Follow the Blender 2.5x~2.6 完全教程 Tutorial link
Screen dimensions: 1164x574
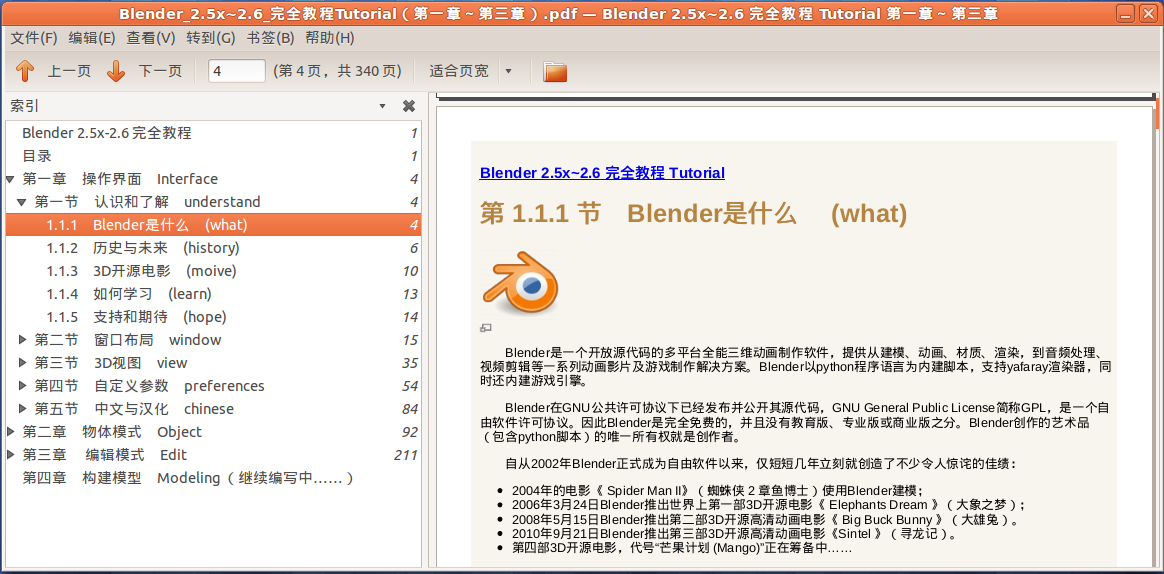point(602,173)
